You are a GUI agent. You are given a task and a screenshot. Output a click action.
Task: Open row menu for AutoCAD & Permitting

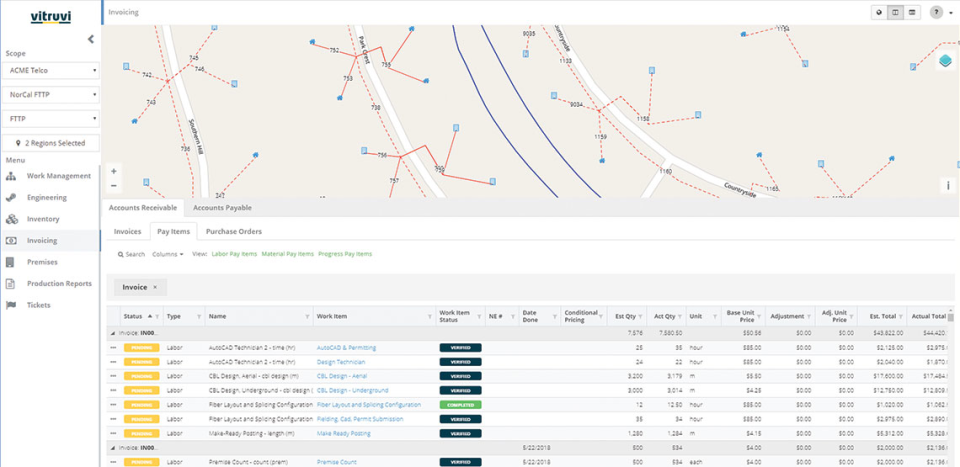(x=113, y=348)
